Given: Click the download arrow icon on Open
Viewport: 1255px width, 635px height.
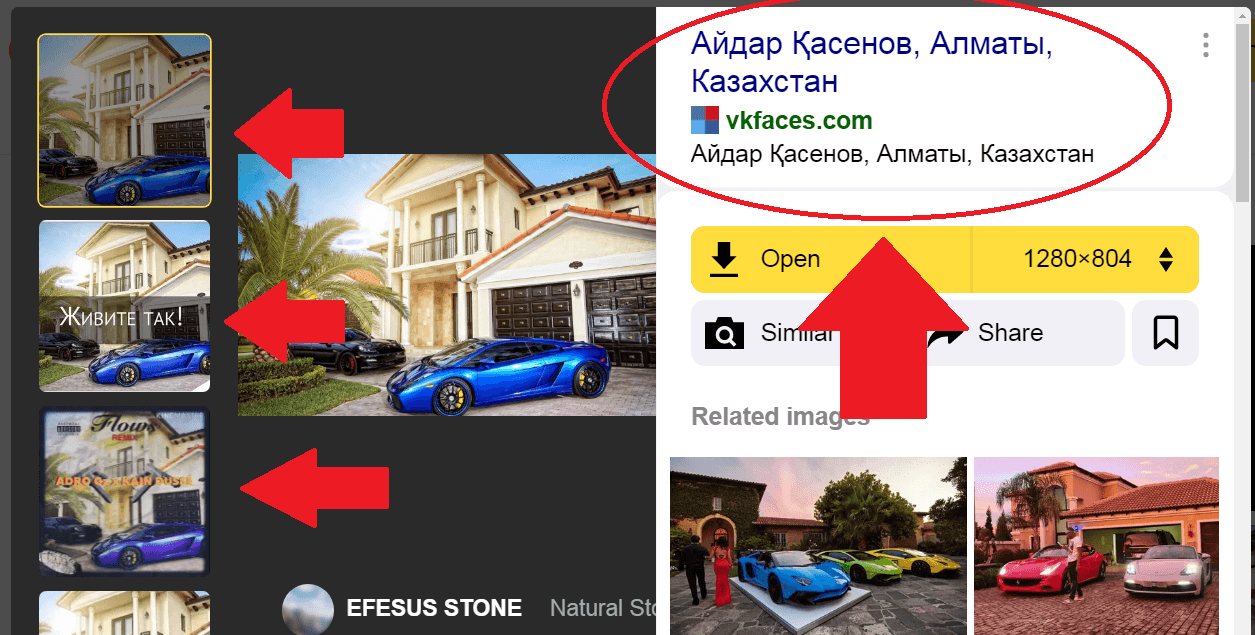Looking at the screenshot, I should point(724,260).
